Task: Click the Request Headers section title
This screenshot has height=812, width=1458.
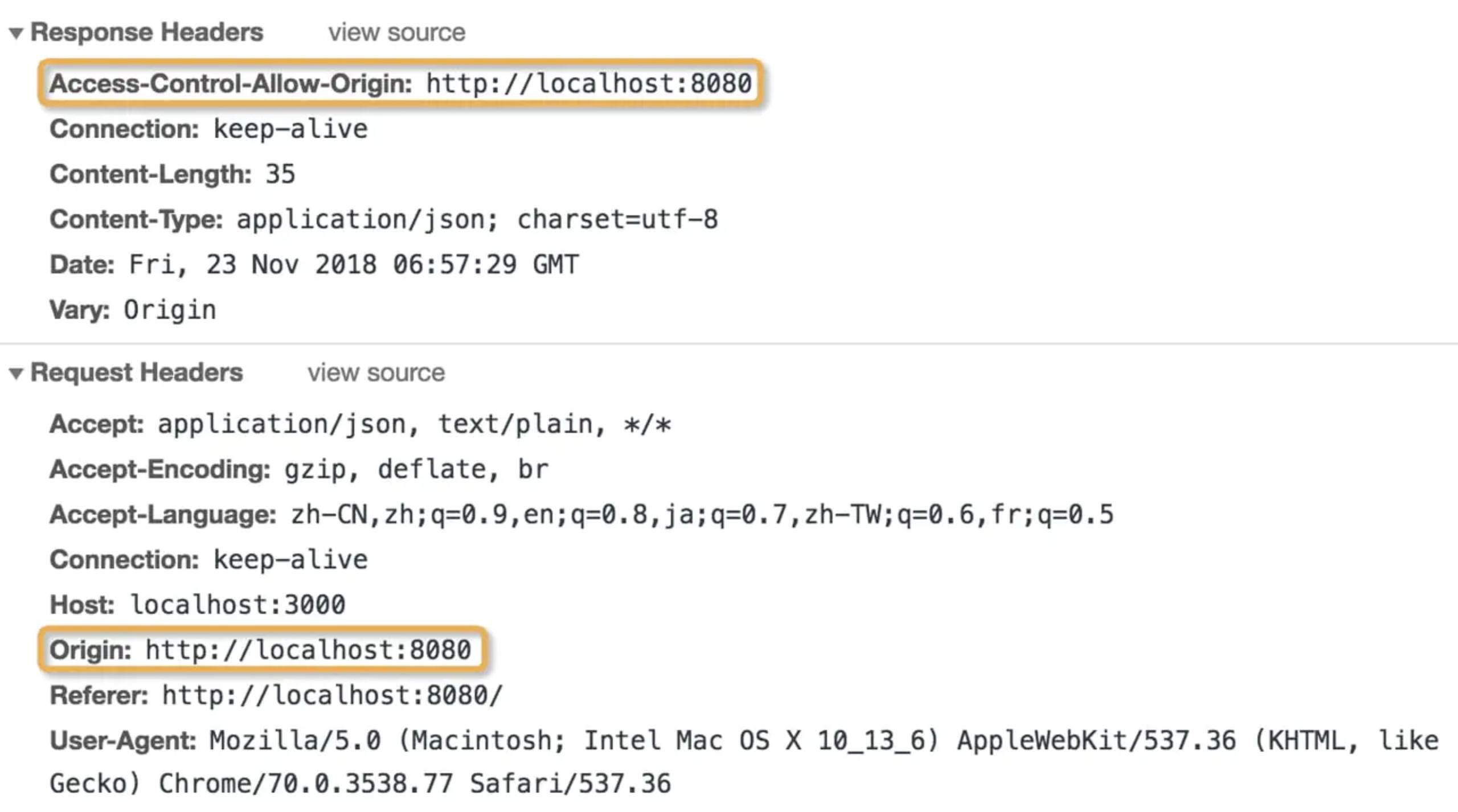Action: pos(137,372)
